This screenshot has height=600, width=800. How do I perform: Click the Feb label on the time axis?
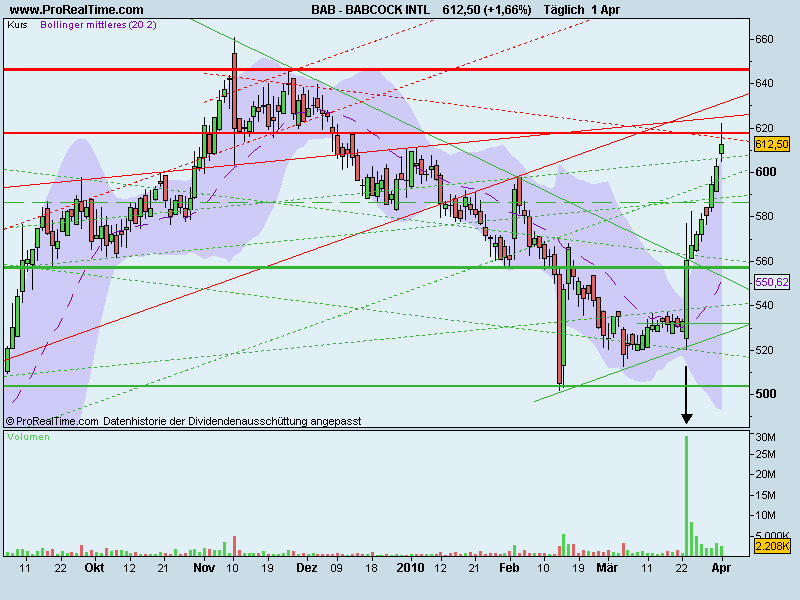click(x=508, y=567)
